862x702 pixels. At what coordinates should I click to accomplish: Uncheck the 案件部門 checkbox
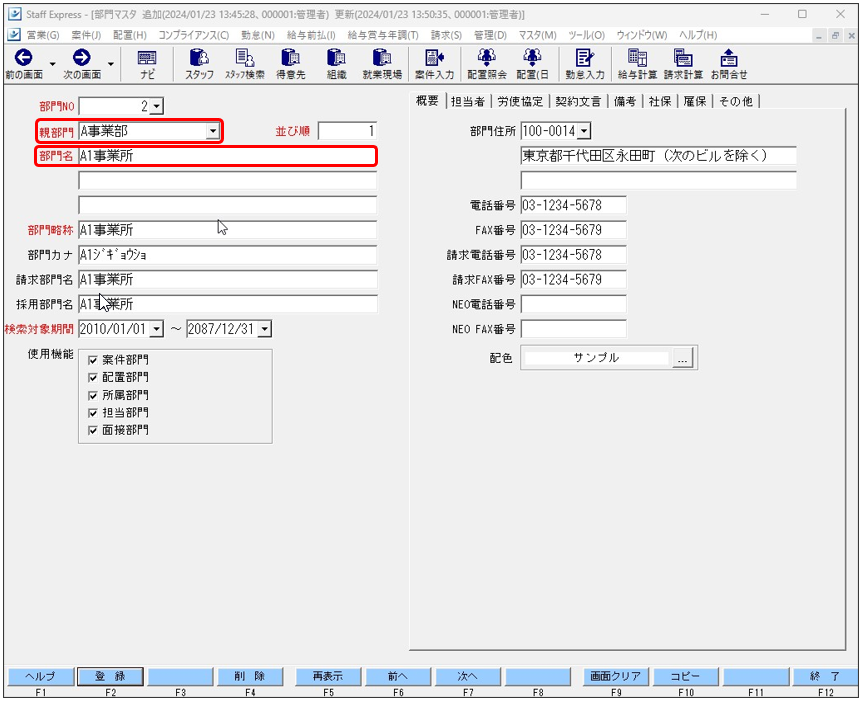click(x=93, y=360)
